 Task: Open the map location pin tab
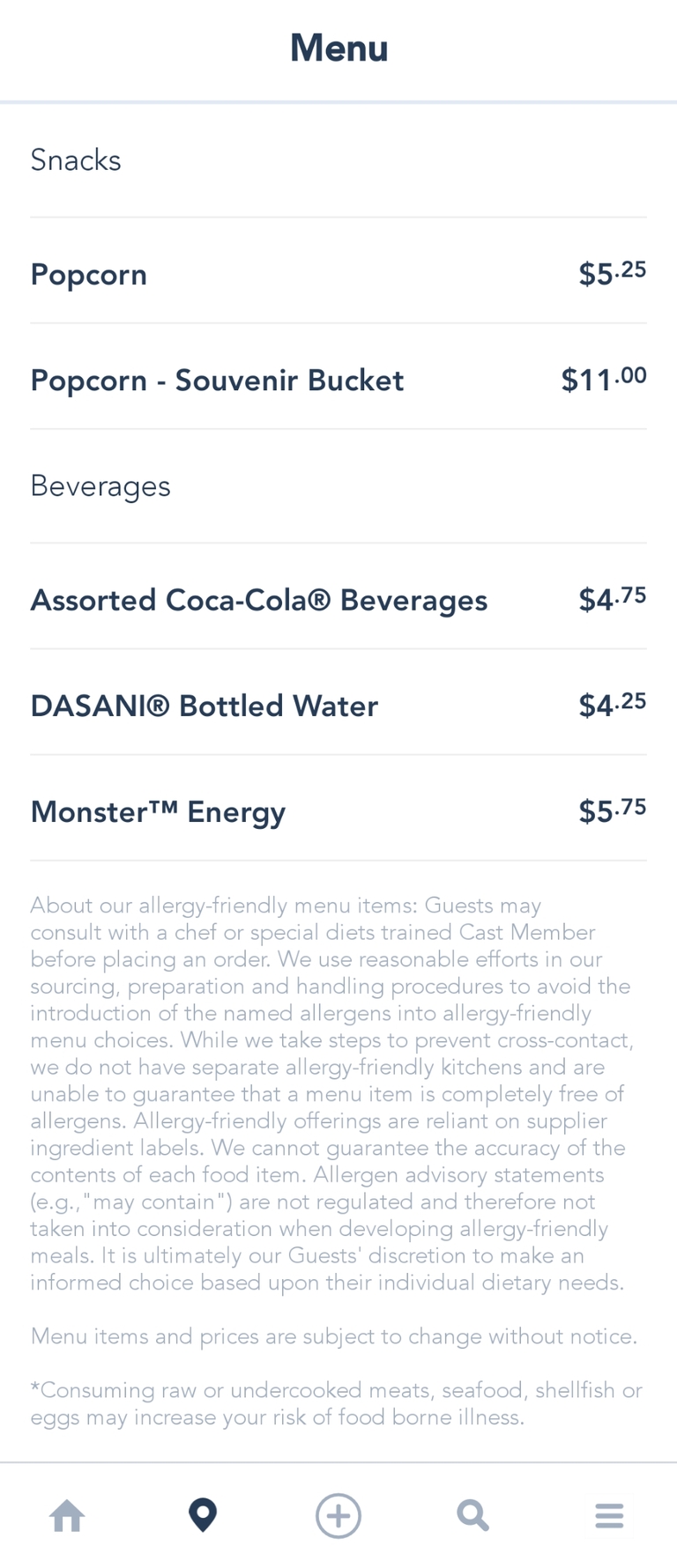(203, 1515)
